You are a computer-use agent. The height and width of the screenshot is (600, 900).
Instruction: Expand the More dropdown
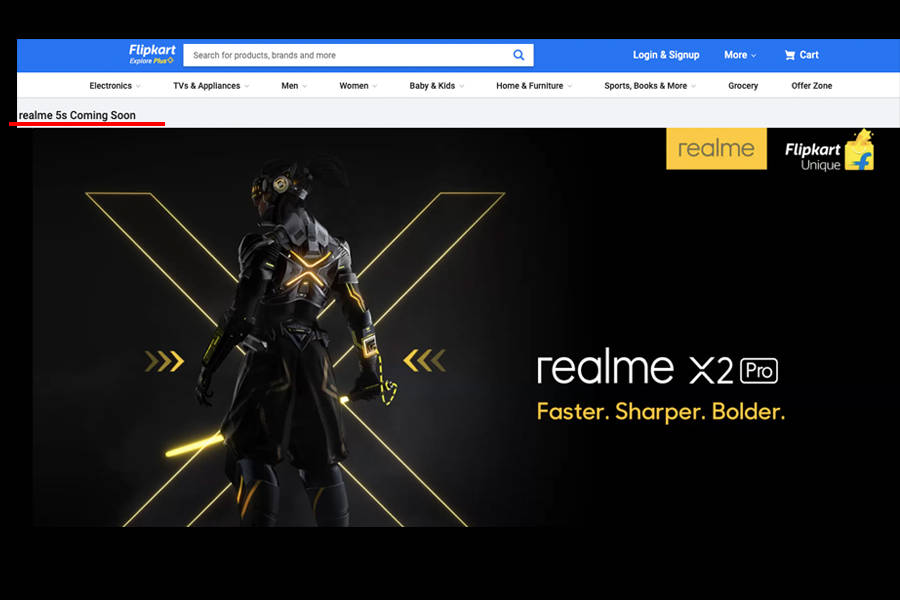737,55
